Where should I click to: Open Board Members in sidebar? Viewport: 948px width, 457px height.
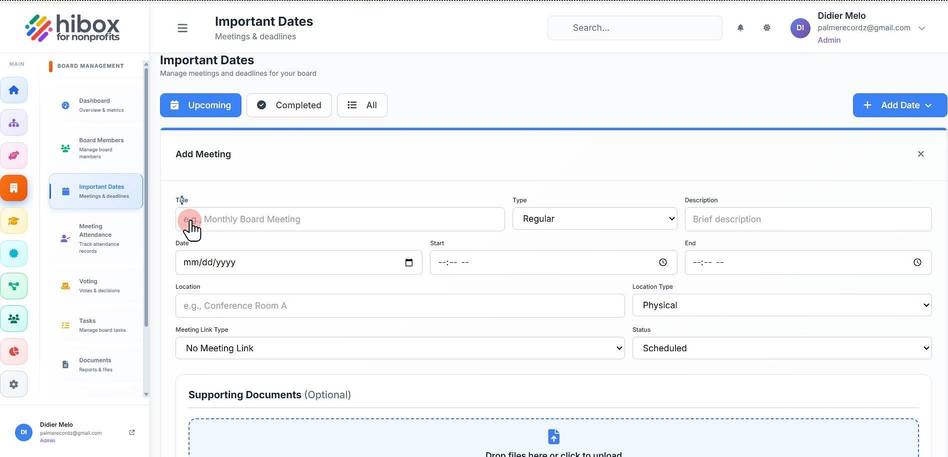(x=96, y=147)
